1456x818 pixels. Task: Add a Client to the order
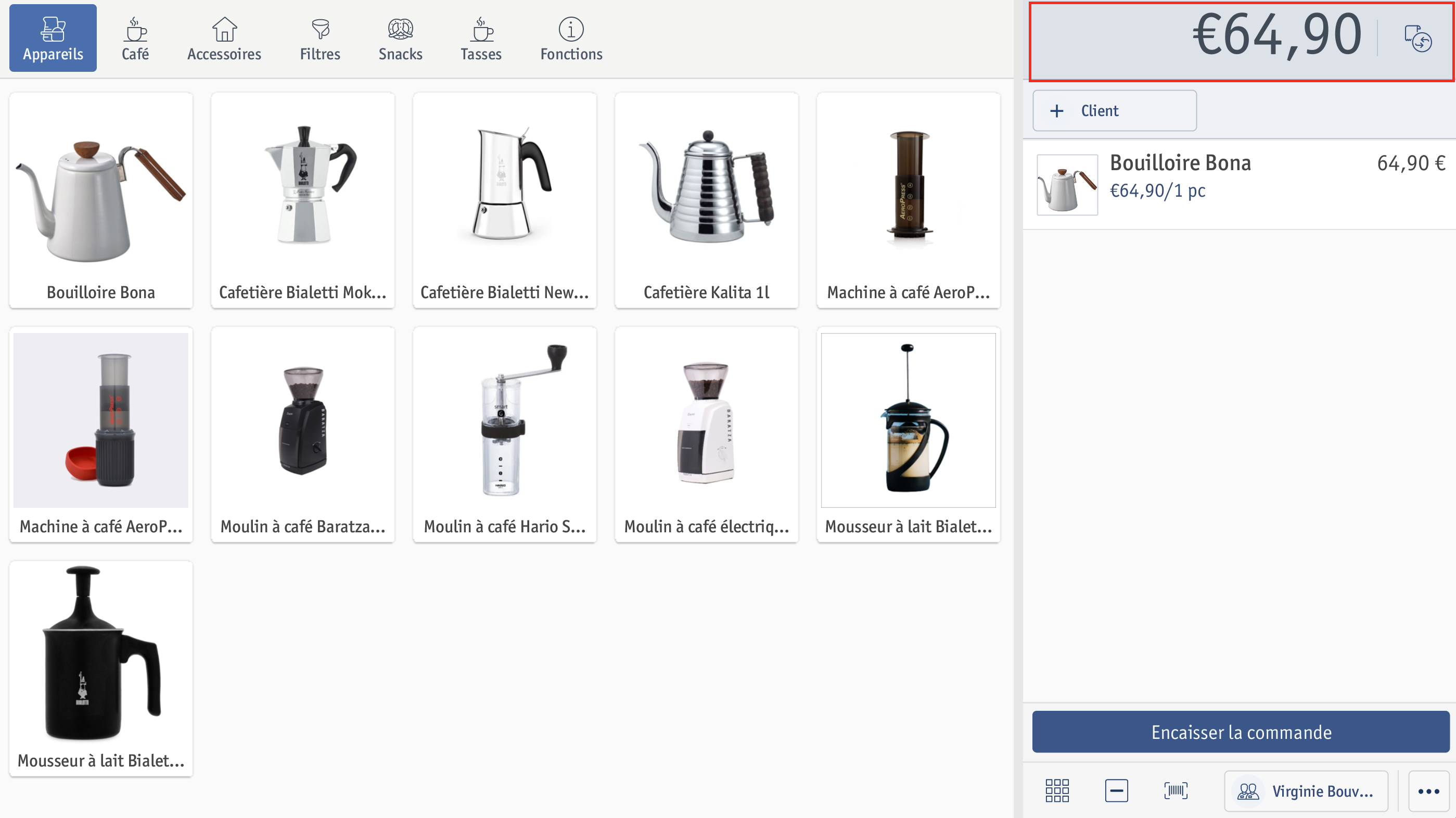coord(1114,111)
